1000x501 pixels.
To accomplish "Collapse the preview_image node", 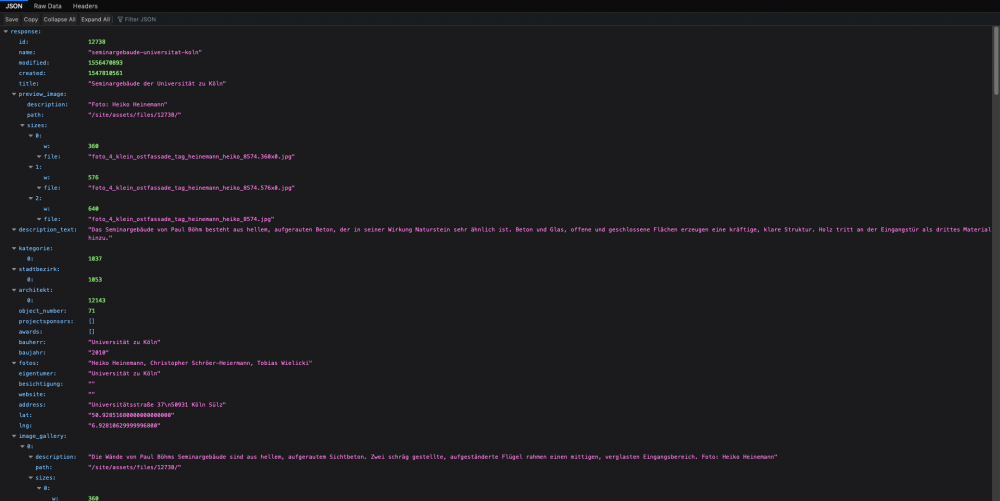I will (14, 94).
